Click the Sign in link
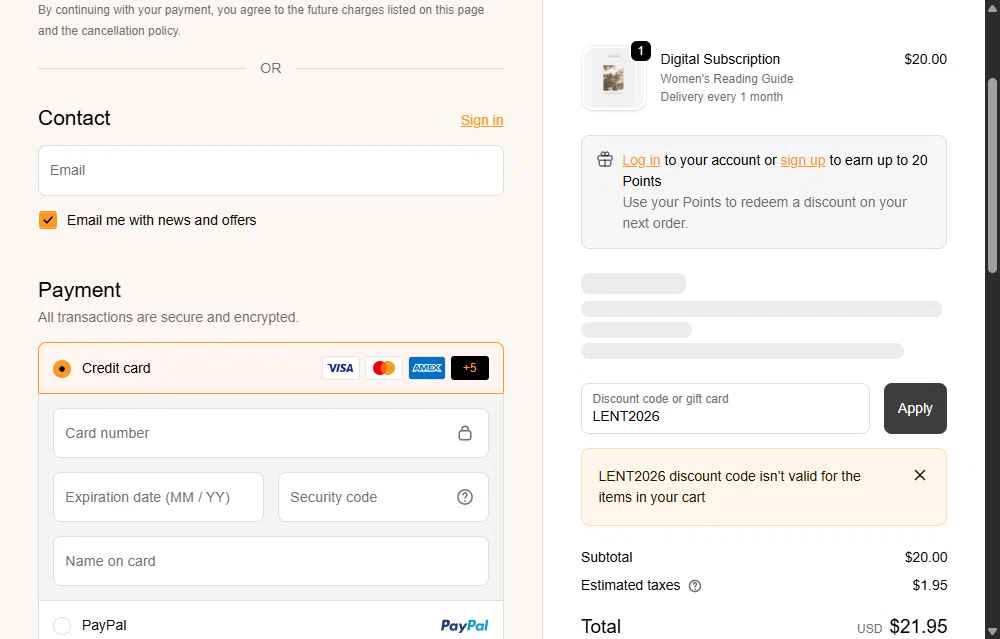This screenshot has width=1000, height=639. [x=482, y=120]
